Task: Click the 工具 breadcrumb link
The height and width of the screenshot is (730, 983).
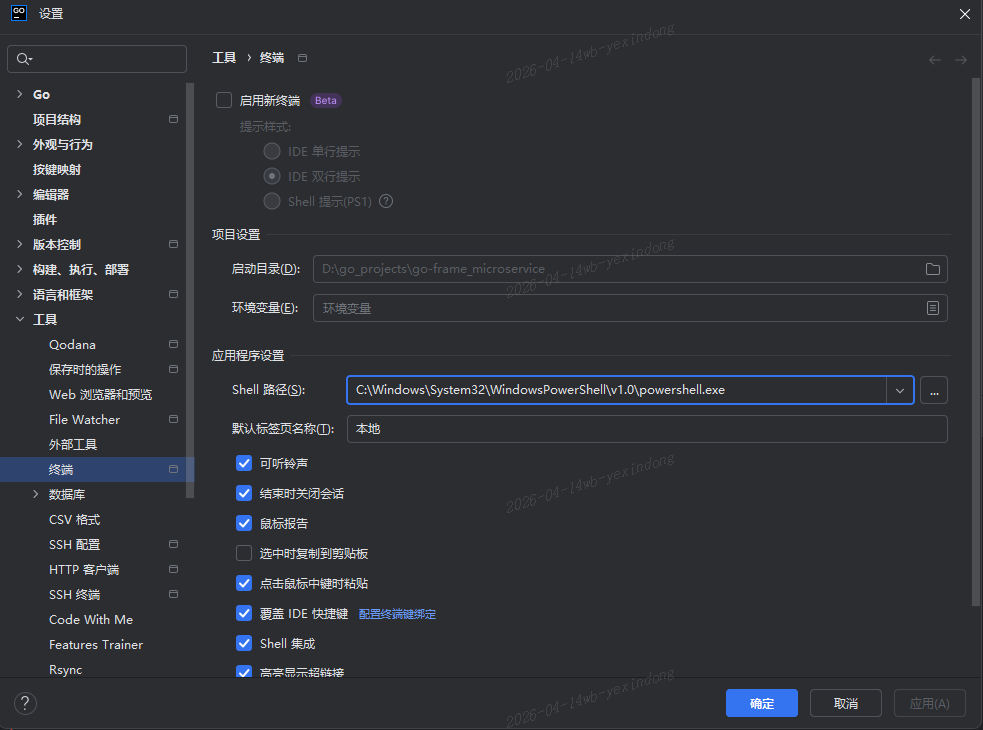Action: (224, 58)
